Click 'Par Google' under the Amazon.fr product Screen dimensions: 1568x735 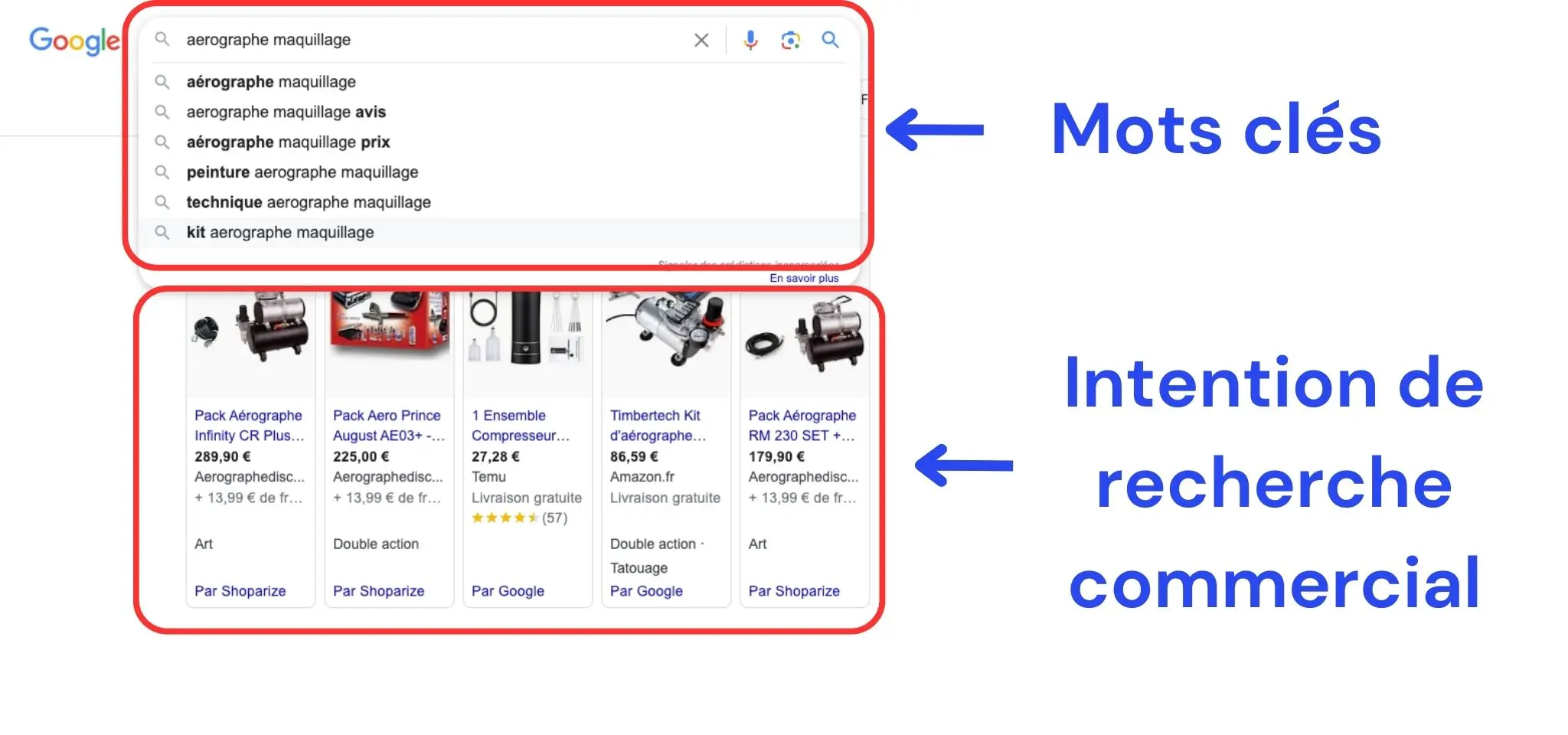[646, 591]
